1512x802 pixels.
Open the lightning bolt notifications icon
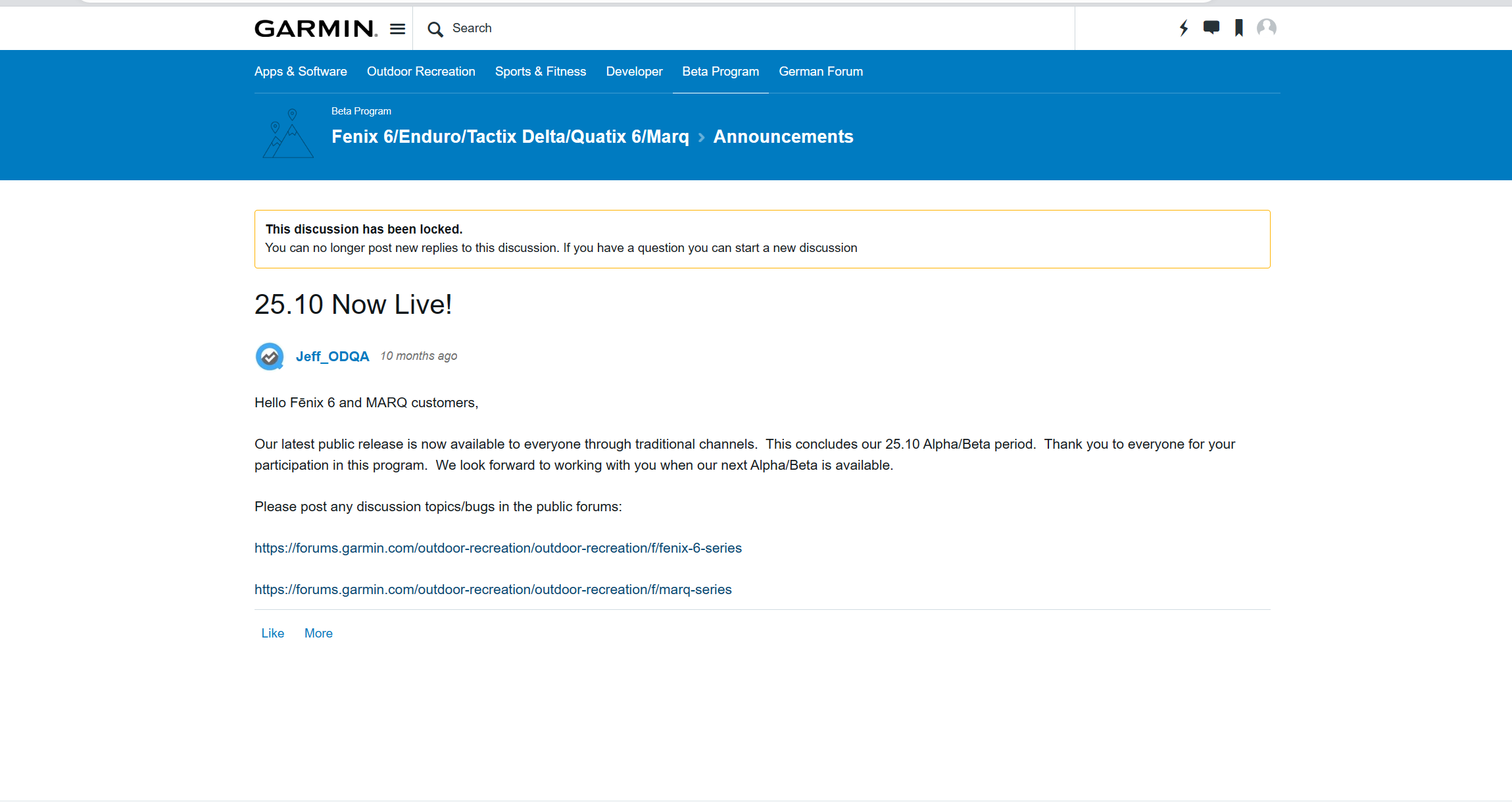pos(1184,28)
